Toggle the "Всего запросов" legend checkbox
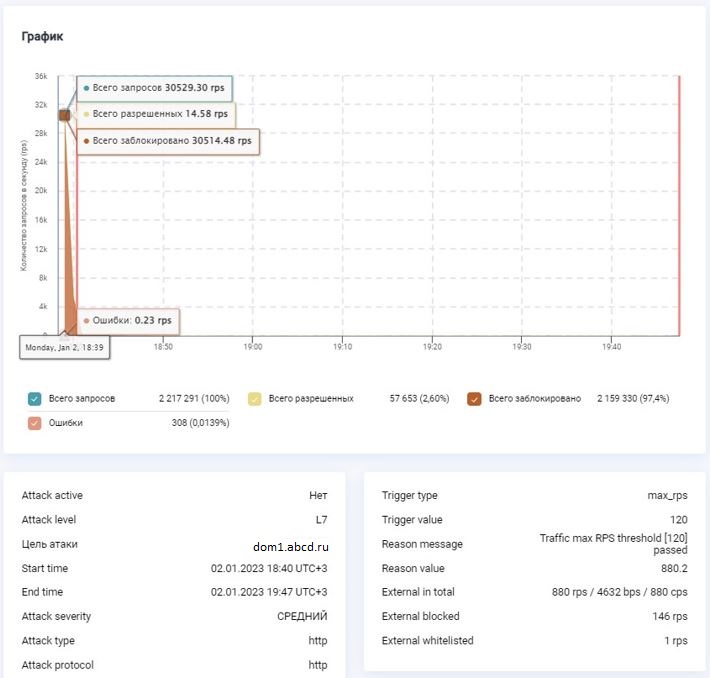The height and width of the screenshot is (678, 710). click(x=35, y=398)
